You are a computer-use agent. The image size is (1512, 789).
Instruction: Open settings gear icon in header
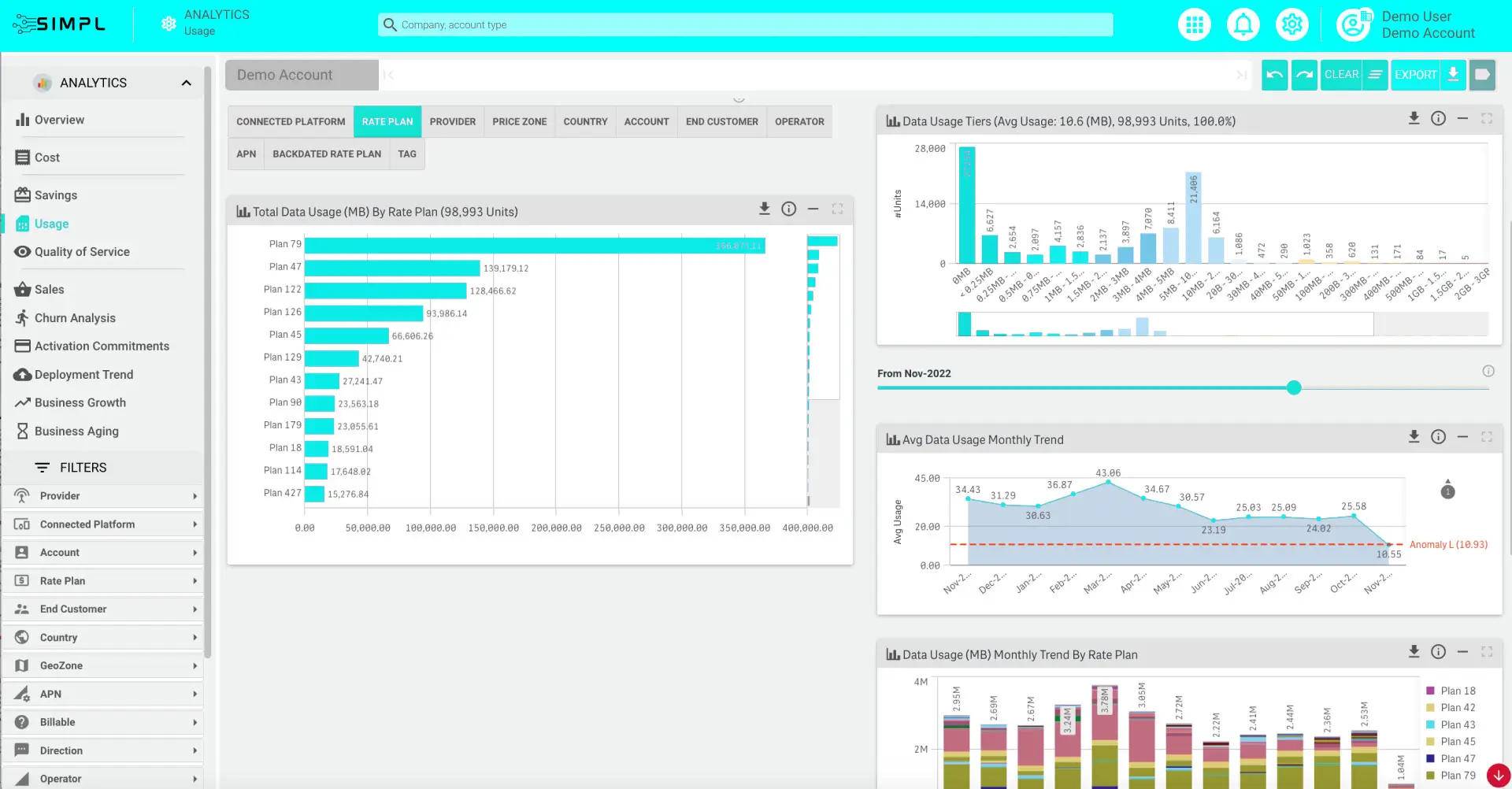1292,25
